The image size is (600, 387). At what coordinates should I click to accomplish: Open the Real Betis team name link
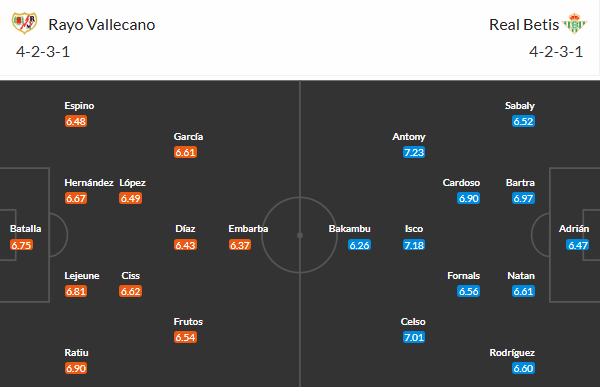(x=524, y=25)
